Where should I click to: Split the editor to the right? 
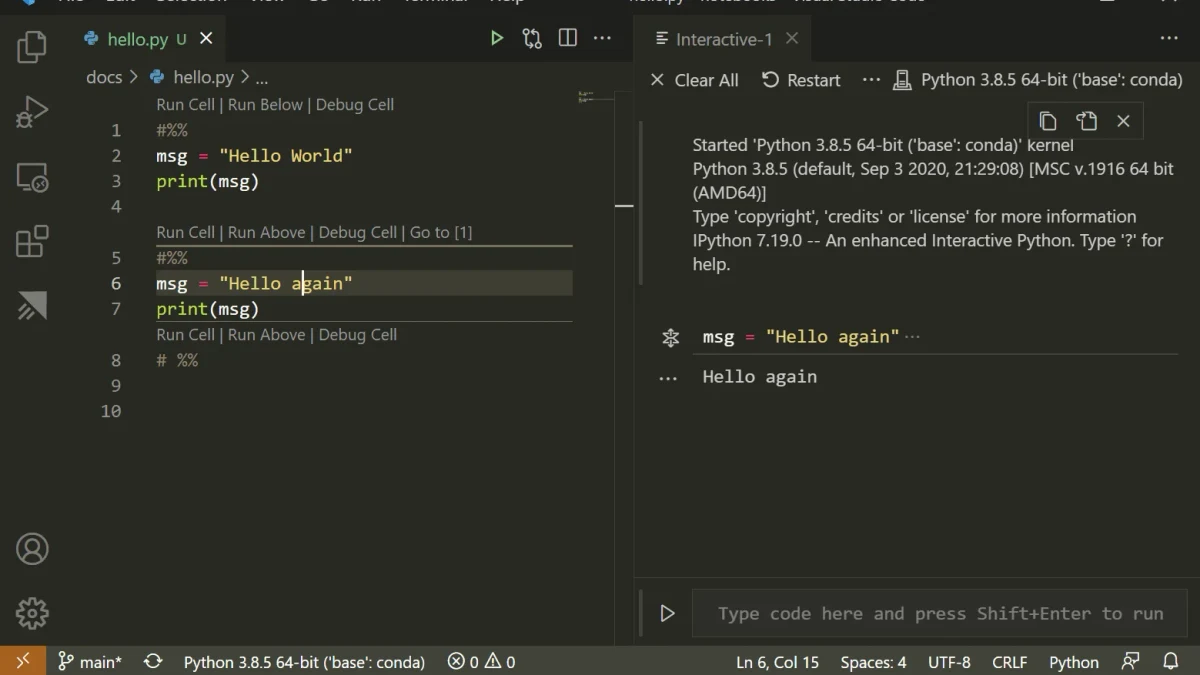click(567, 38)
